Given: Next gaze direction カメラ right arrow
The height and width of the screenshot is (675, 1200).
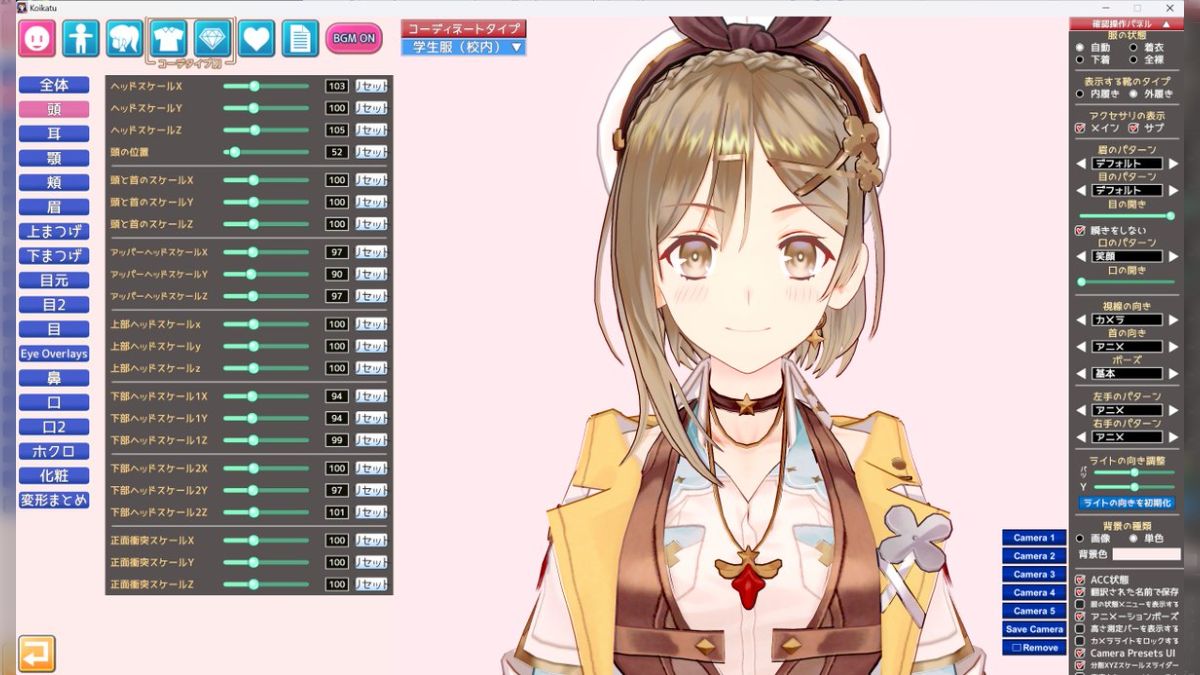Looking at the screenshot, I should (1172, 320).
